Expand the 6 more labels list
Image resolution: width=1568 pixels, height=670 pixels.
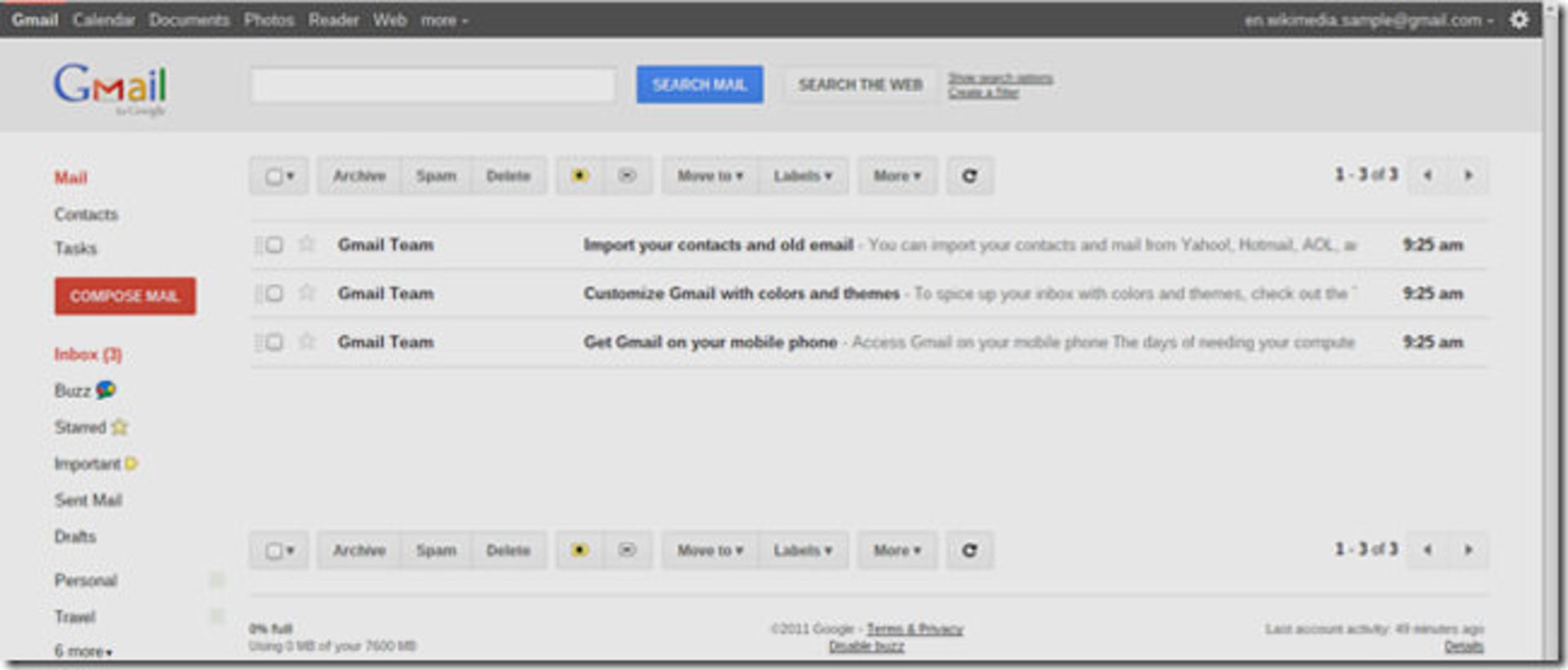(83, 650)
